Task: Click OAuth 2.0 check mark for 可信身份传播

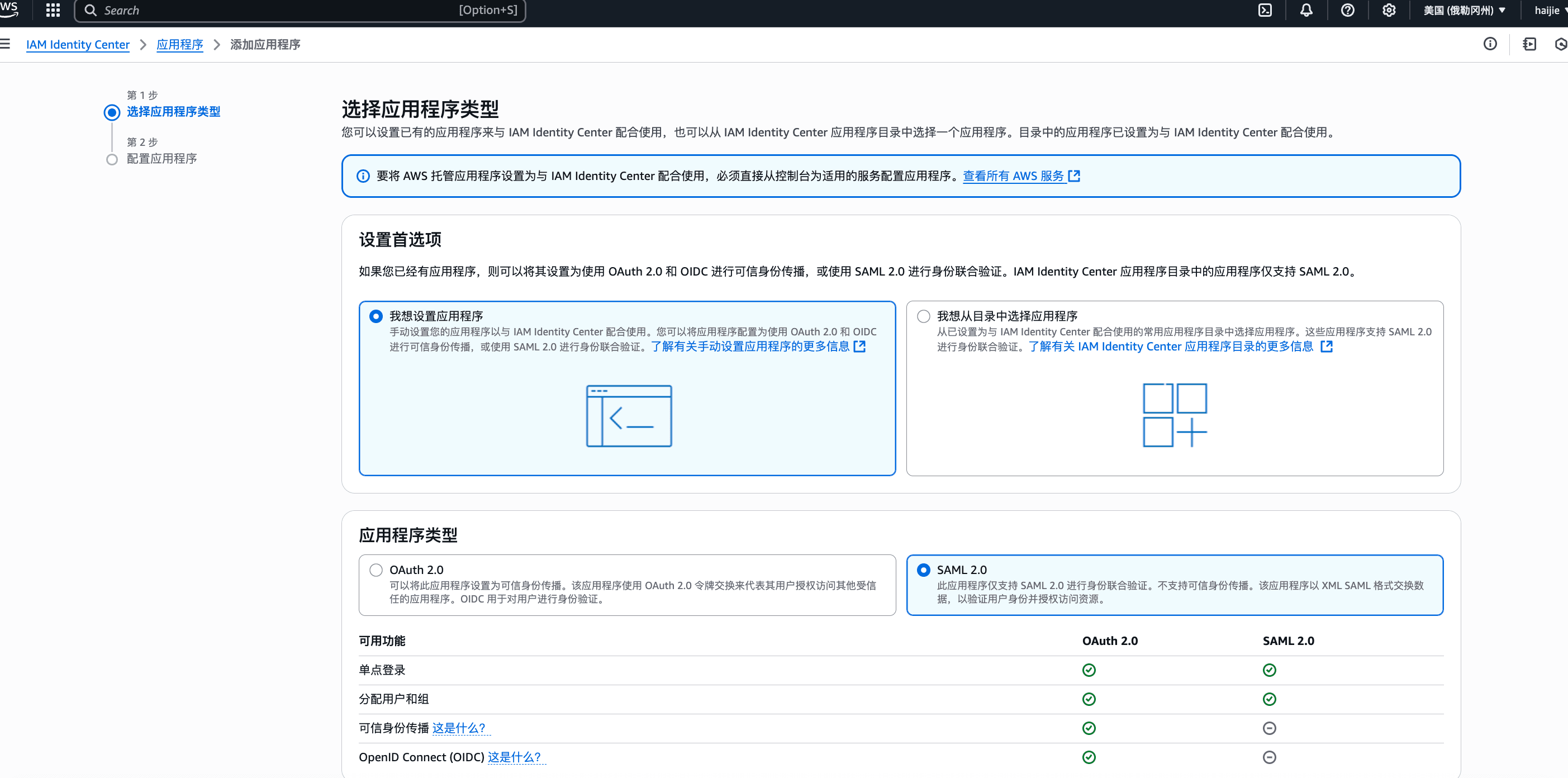Action: [x=1089, y=728]
